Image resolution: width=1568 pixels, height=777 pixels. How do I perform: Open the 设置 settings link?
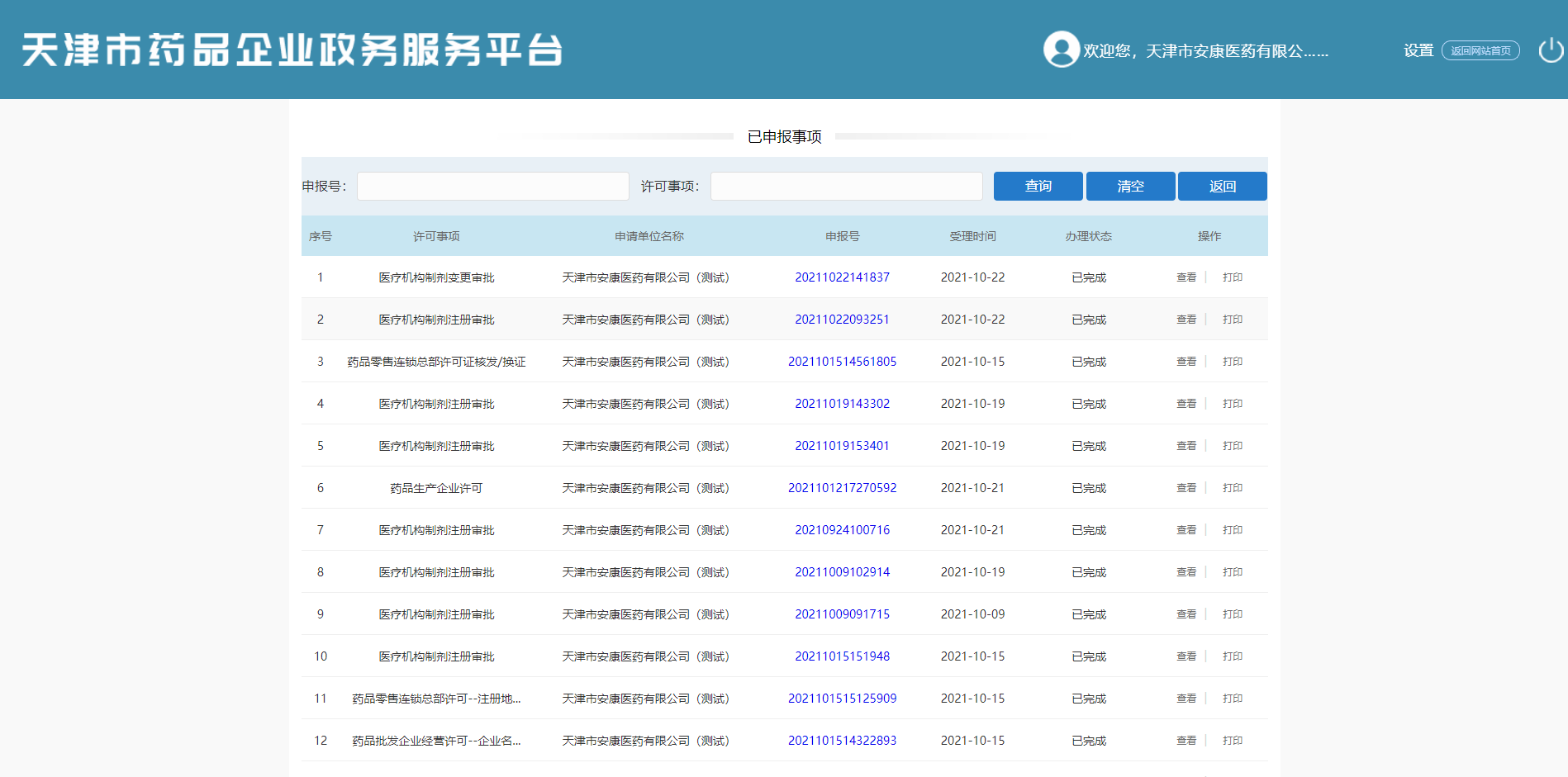tap(1418, 50)
